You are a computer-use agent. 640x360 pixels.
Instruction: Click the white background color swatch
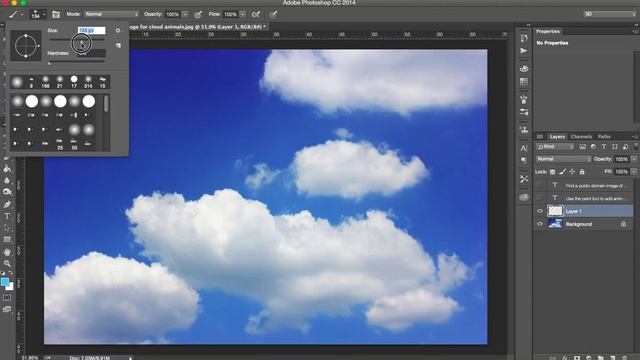tap(10, 287)
